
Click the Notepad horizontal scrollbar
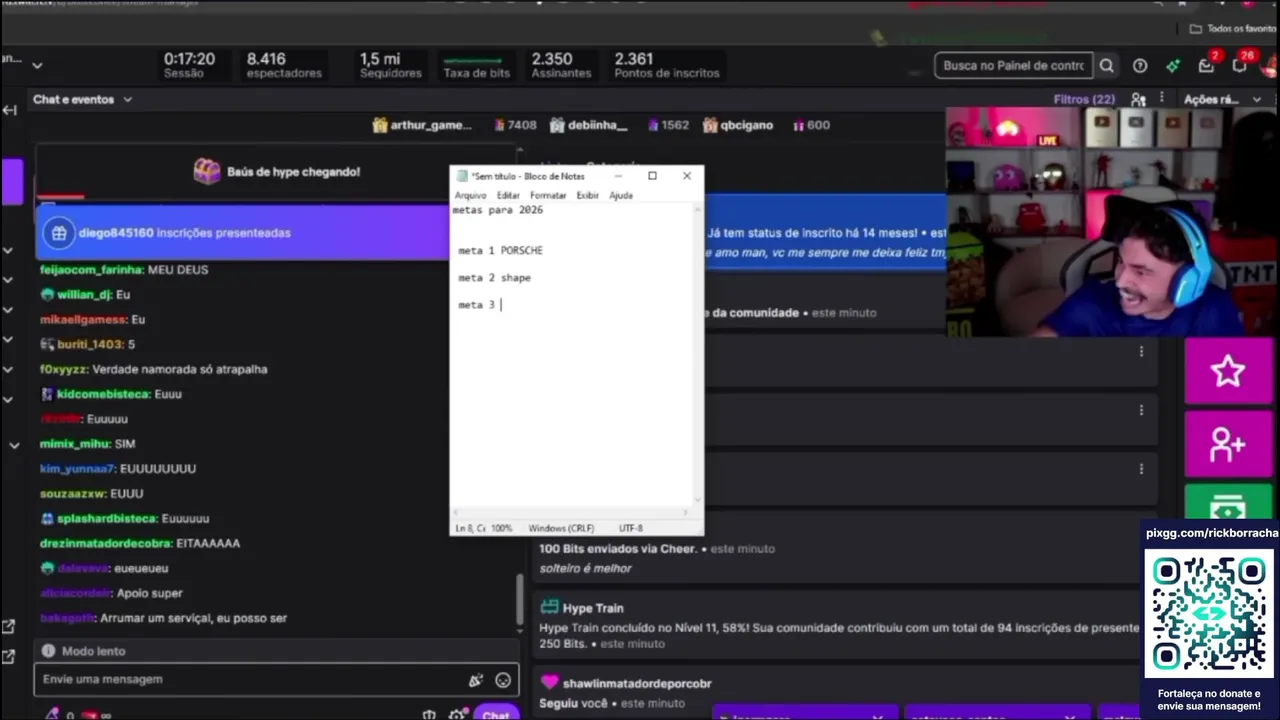click(x=571, y=512)
